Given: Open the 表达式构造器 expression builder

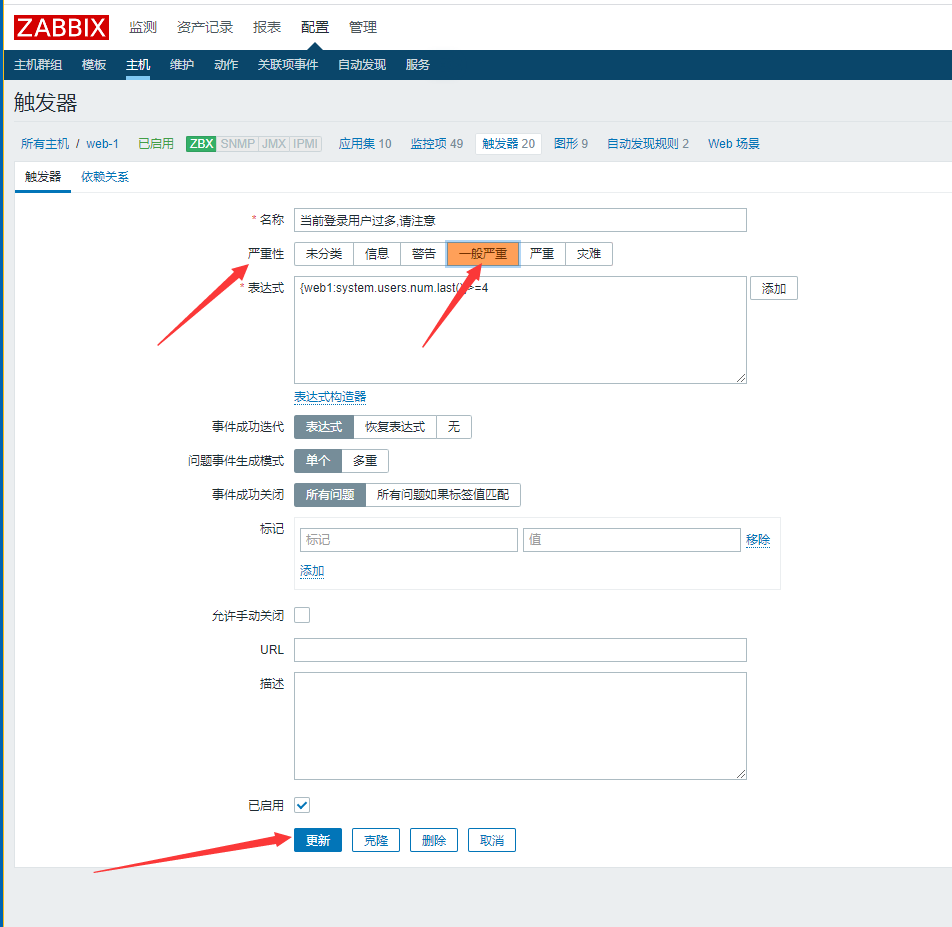Looking at the screenshot, I should coord(330,397).
